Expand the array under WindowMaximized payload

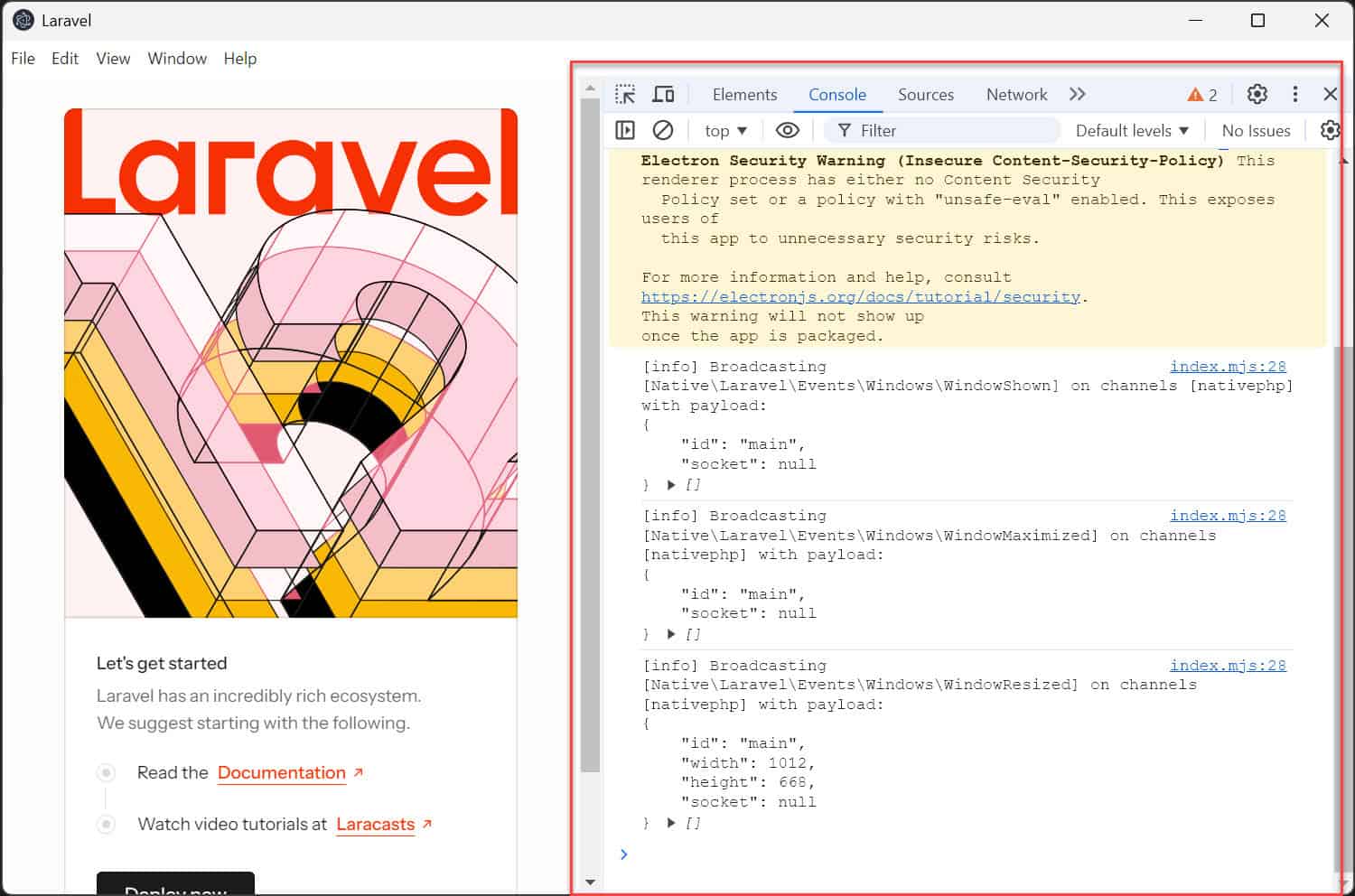coord(671,634)
